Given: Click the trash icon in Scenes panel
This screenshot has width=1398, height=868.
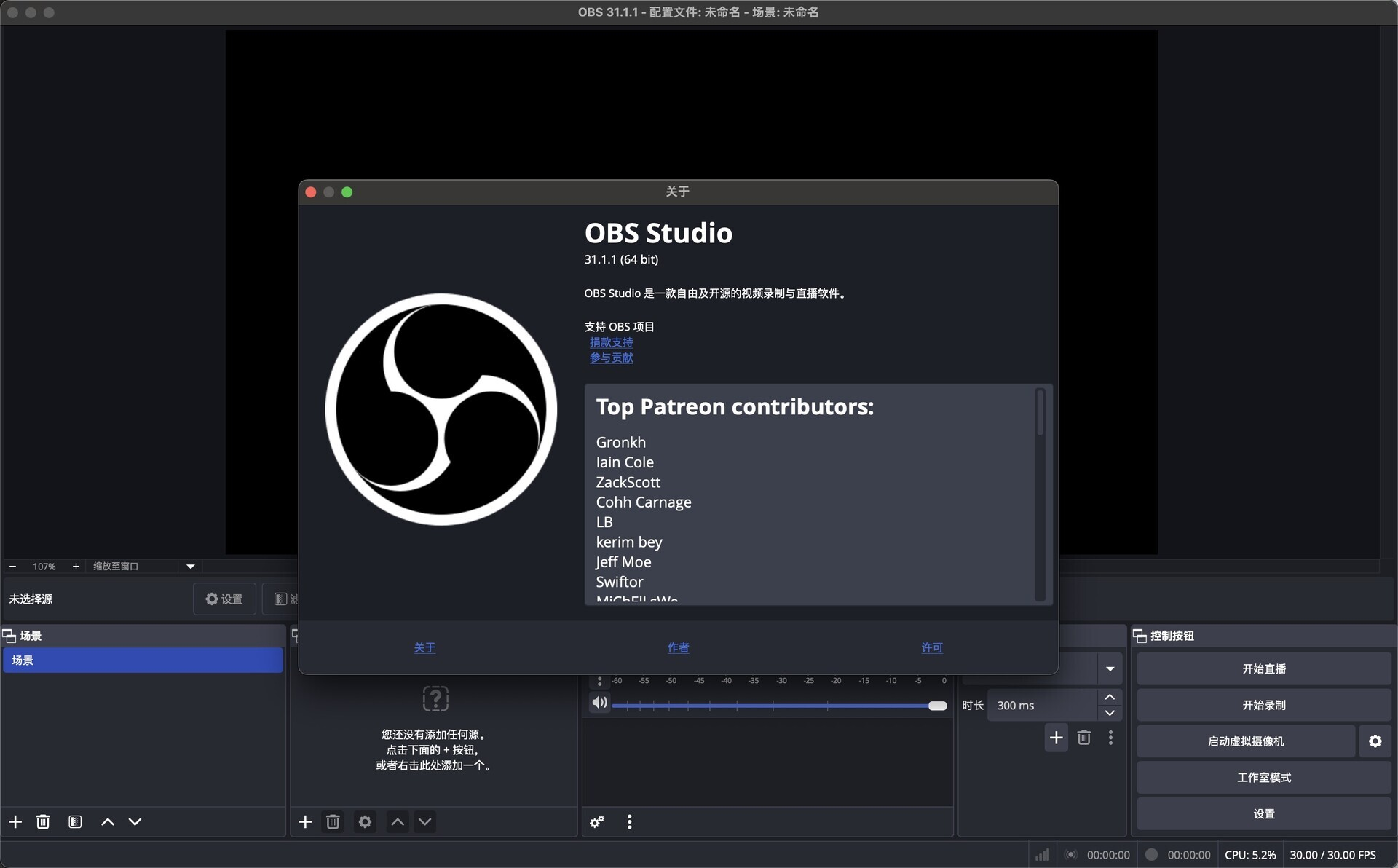Looking at the screenshot, I should 43,821.
